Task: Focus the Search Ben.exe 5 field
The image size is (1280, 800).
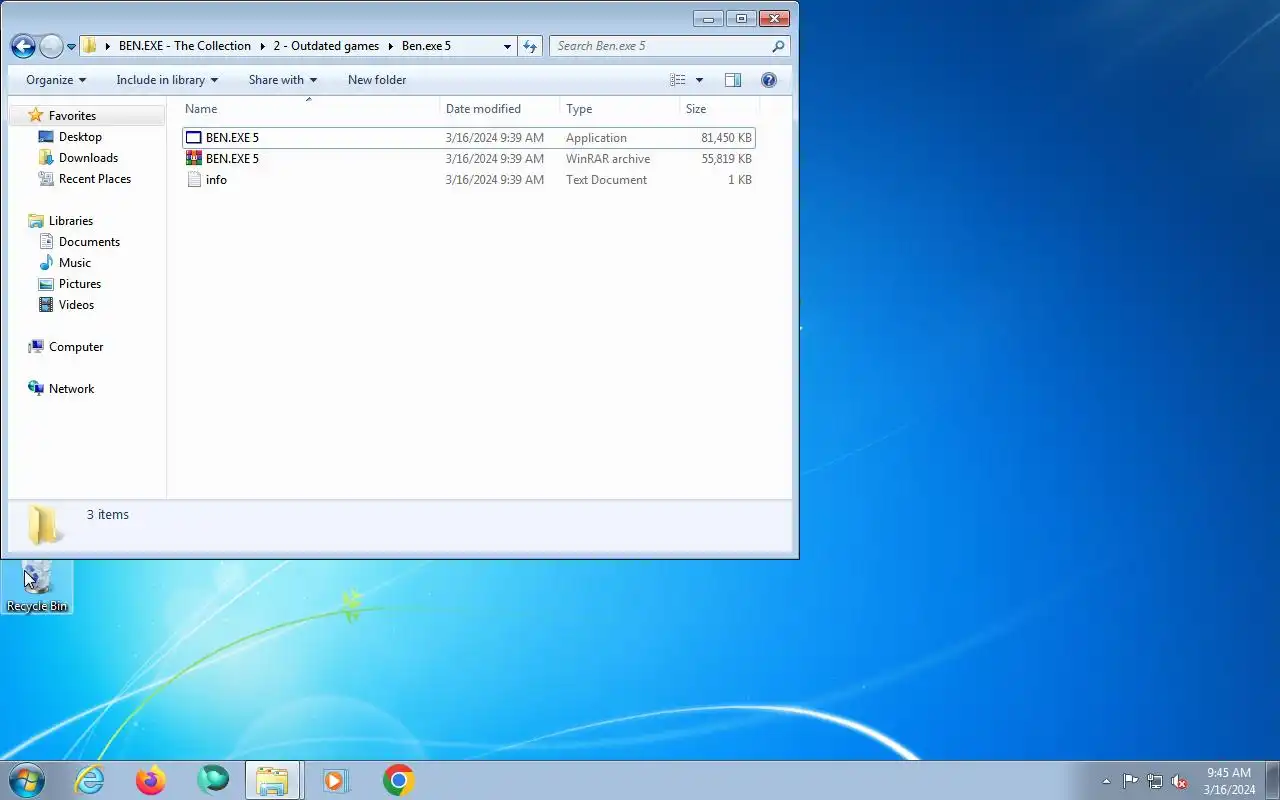Action: [x=670, y=46]
